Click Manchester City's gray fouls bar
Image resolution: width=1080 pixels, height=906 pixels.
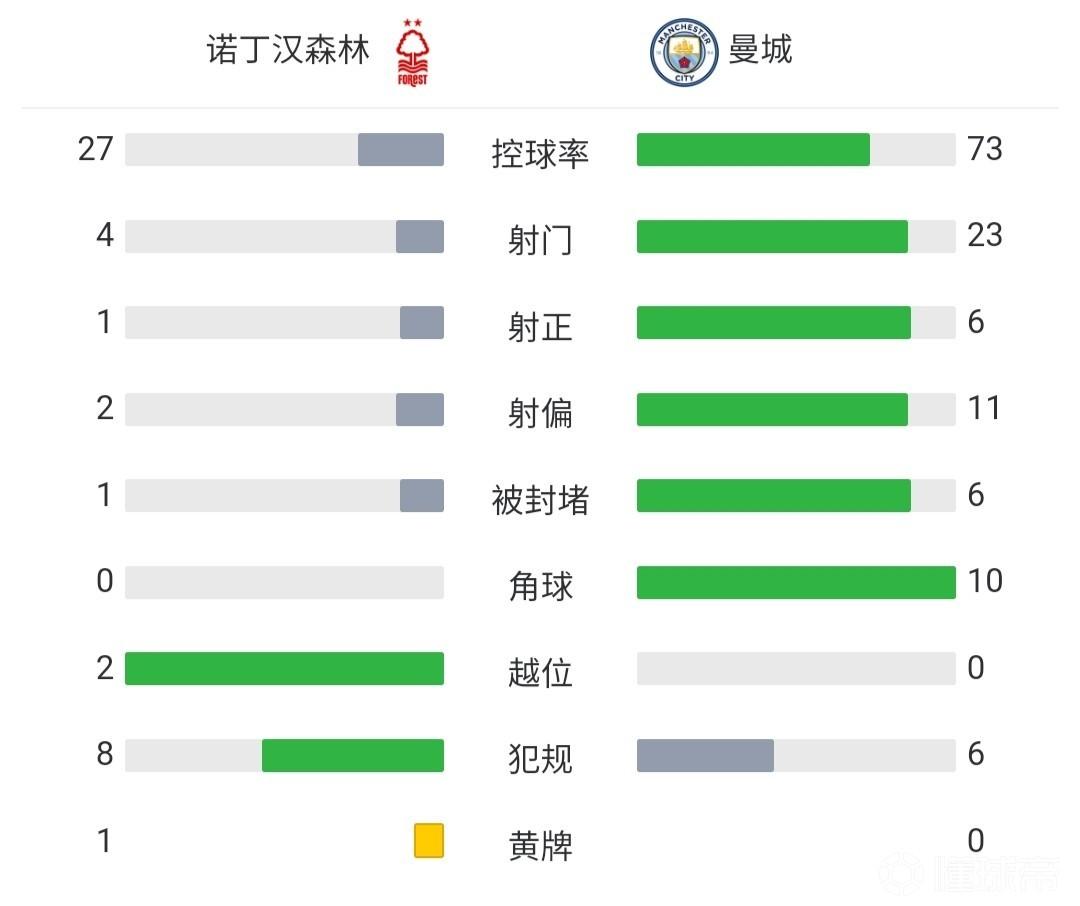click(x=705, y=756)
